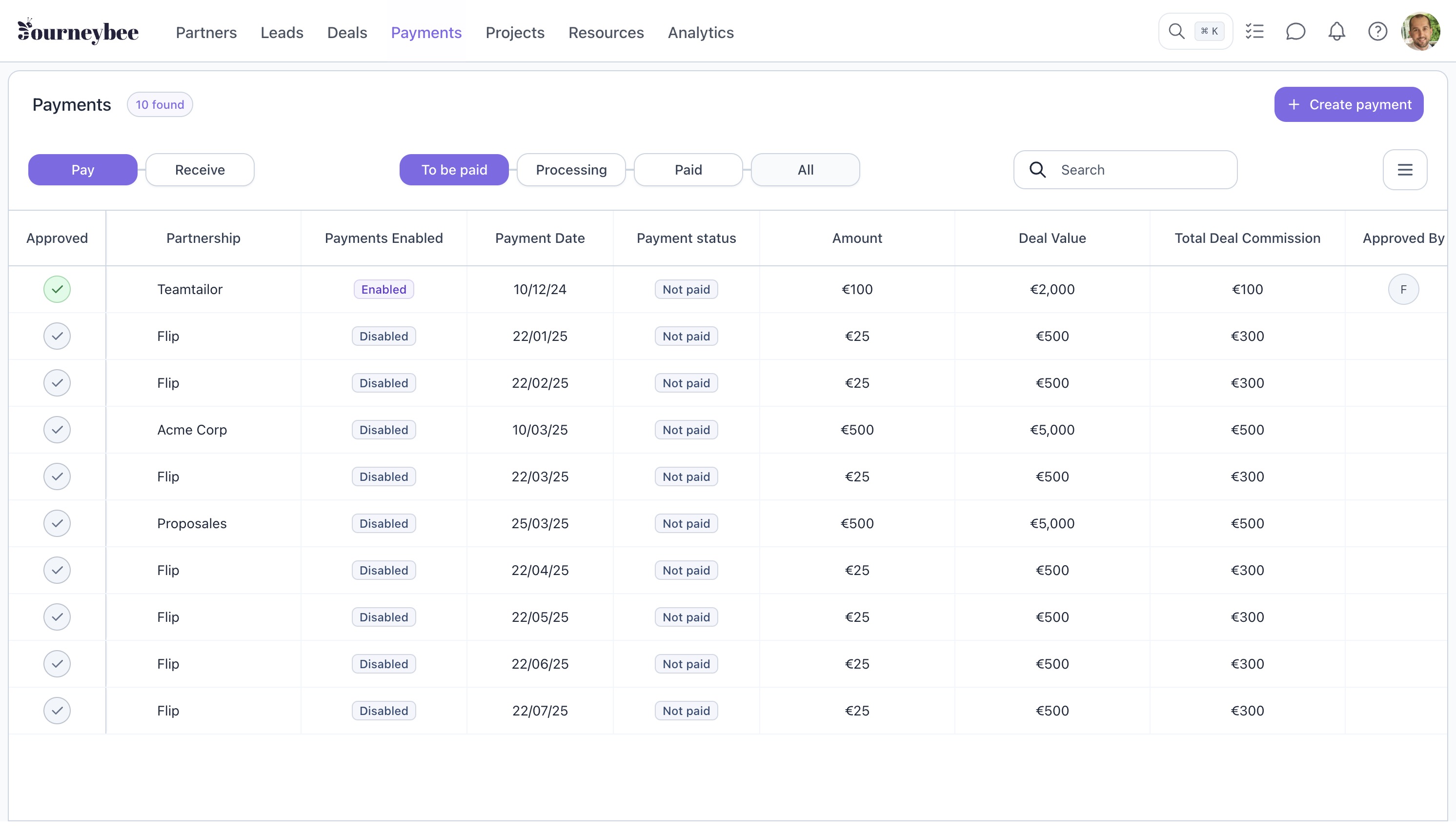Click the Payments Enabled column header

click(384, 238)
